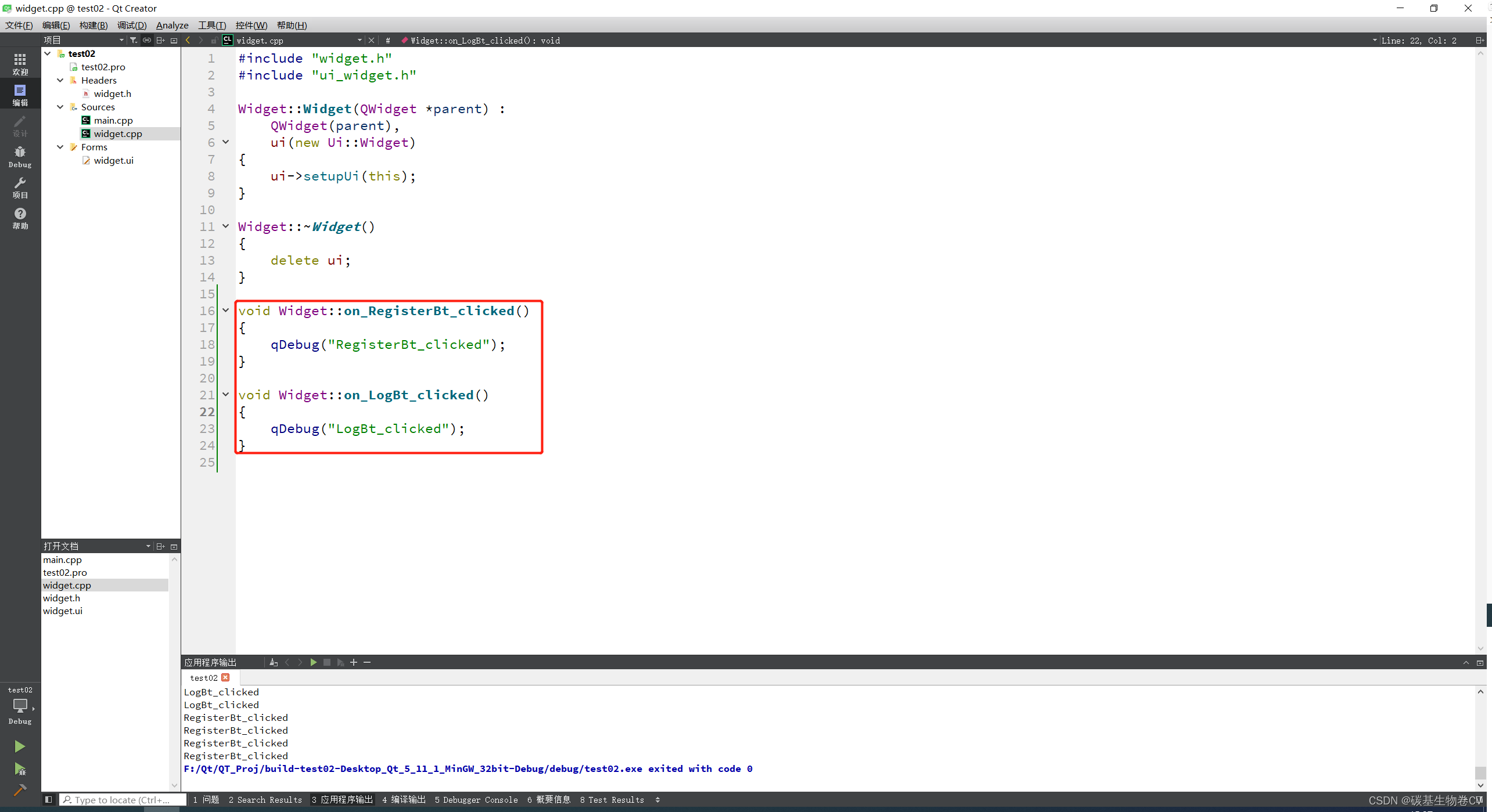The image size is (1492, 812).
Task: Select widget.cpp in open files panel
Action: [66, 585]
